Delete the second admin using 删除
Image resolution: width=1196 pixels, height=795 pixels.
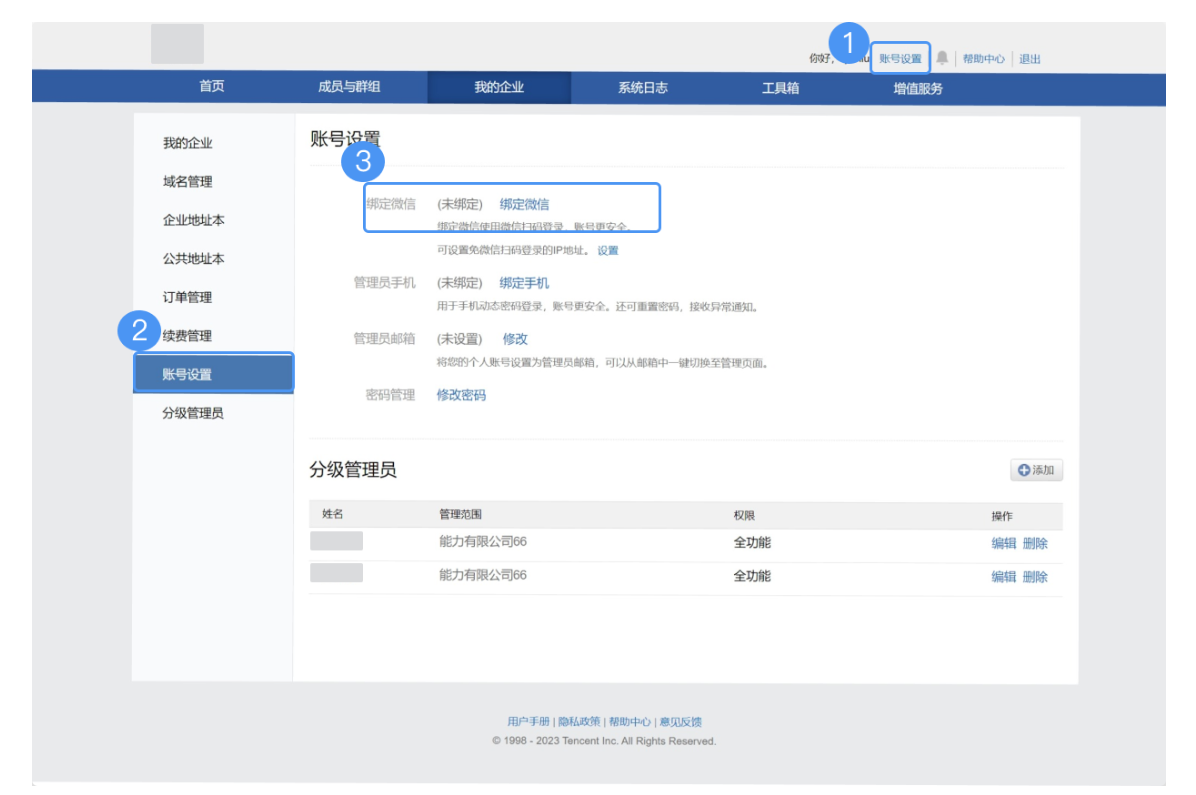[x=1034, y=576]
